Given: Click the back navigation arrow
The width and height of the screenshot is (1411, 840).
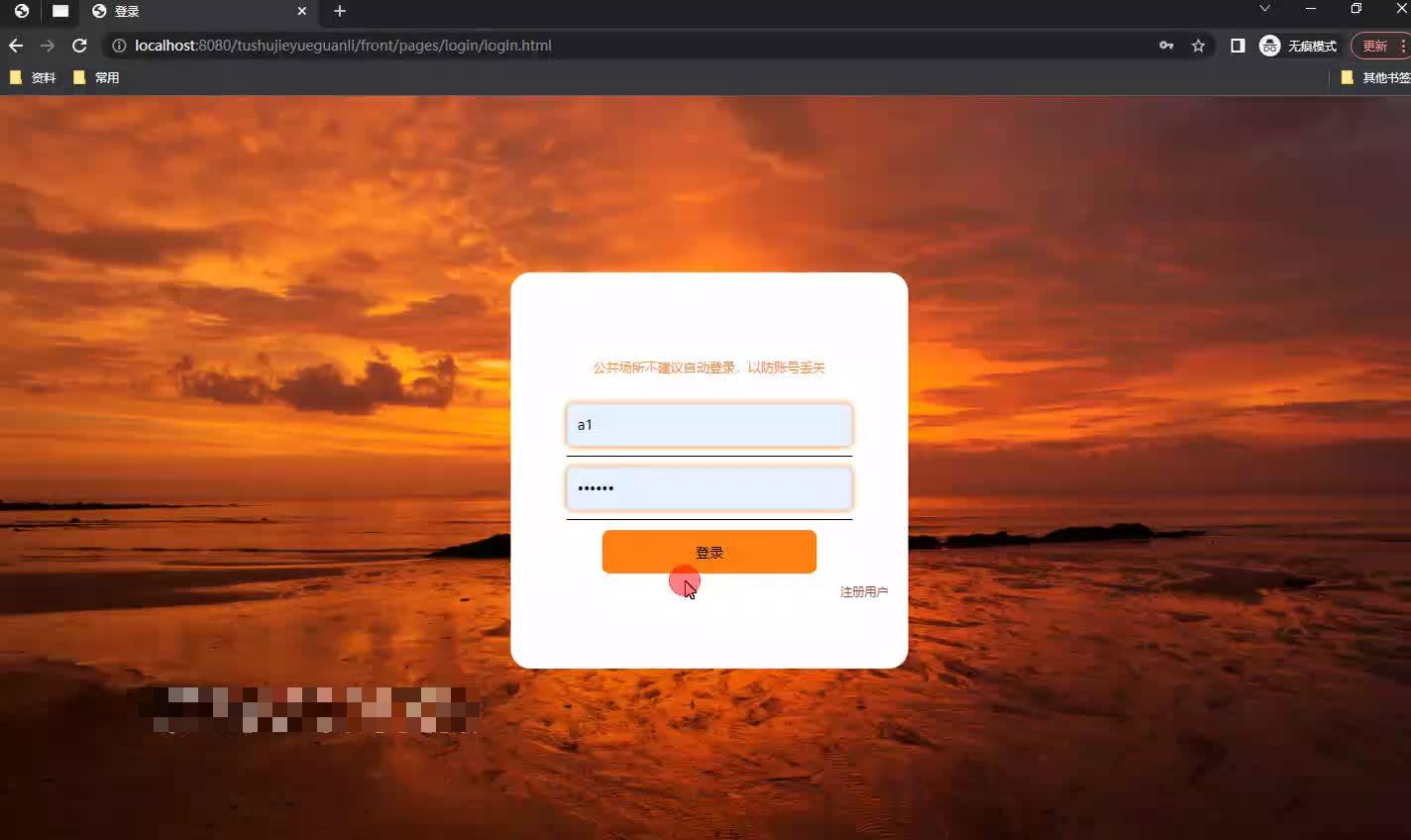Looking at the screenshot, I should point(15,45).
